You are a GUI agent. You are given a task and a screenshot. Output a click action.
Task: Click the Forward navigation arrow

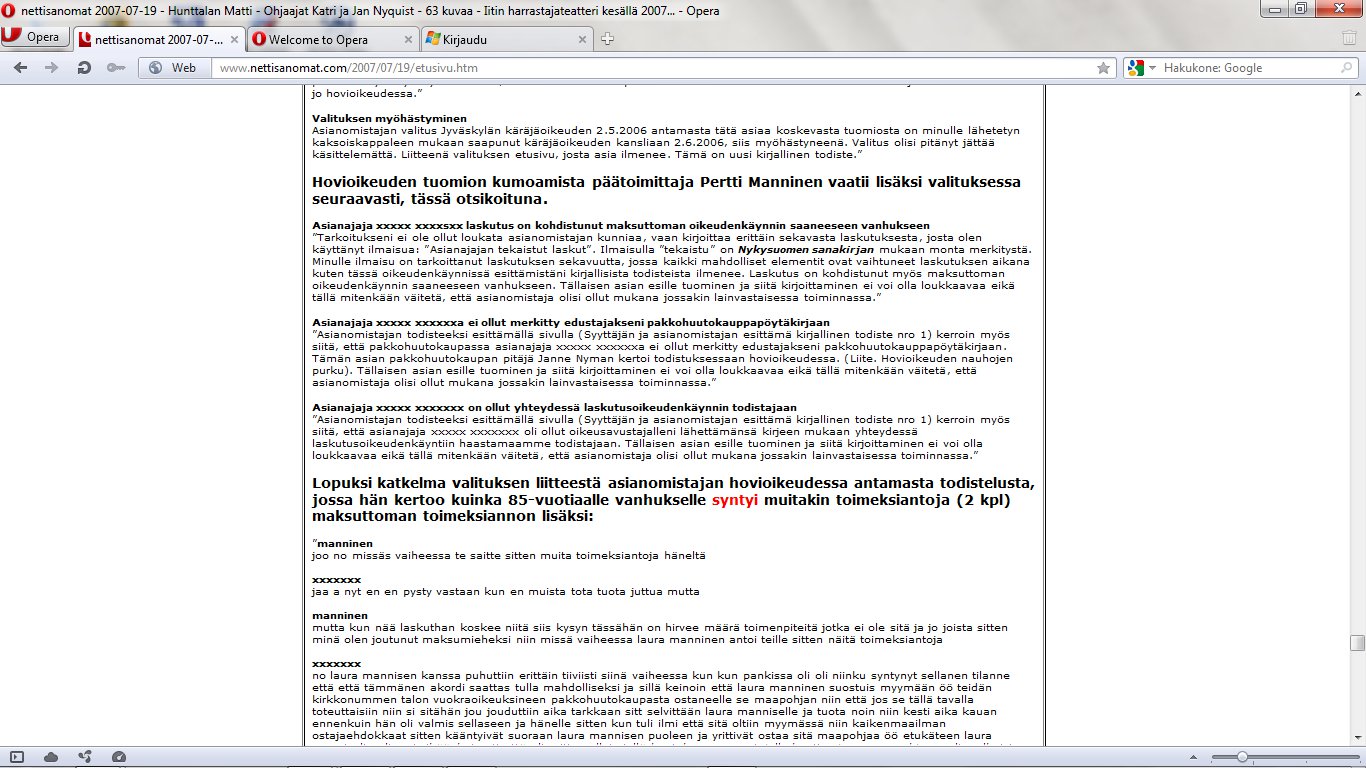(52, 68)
